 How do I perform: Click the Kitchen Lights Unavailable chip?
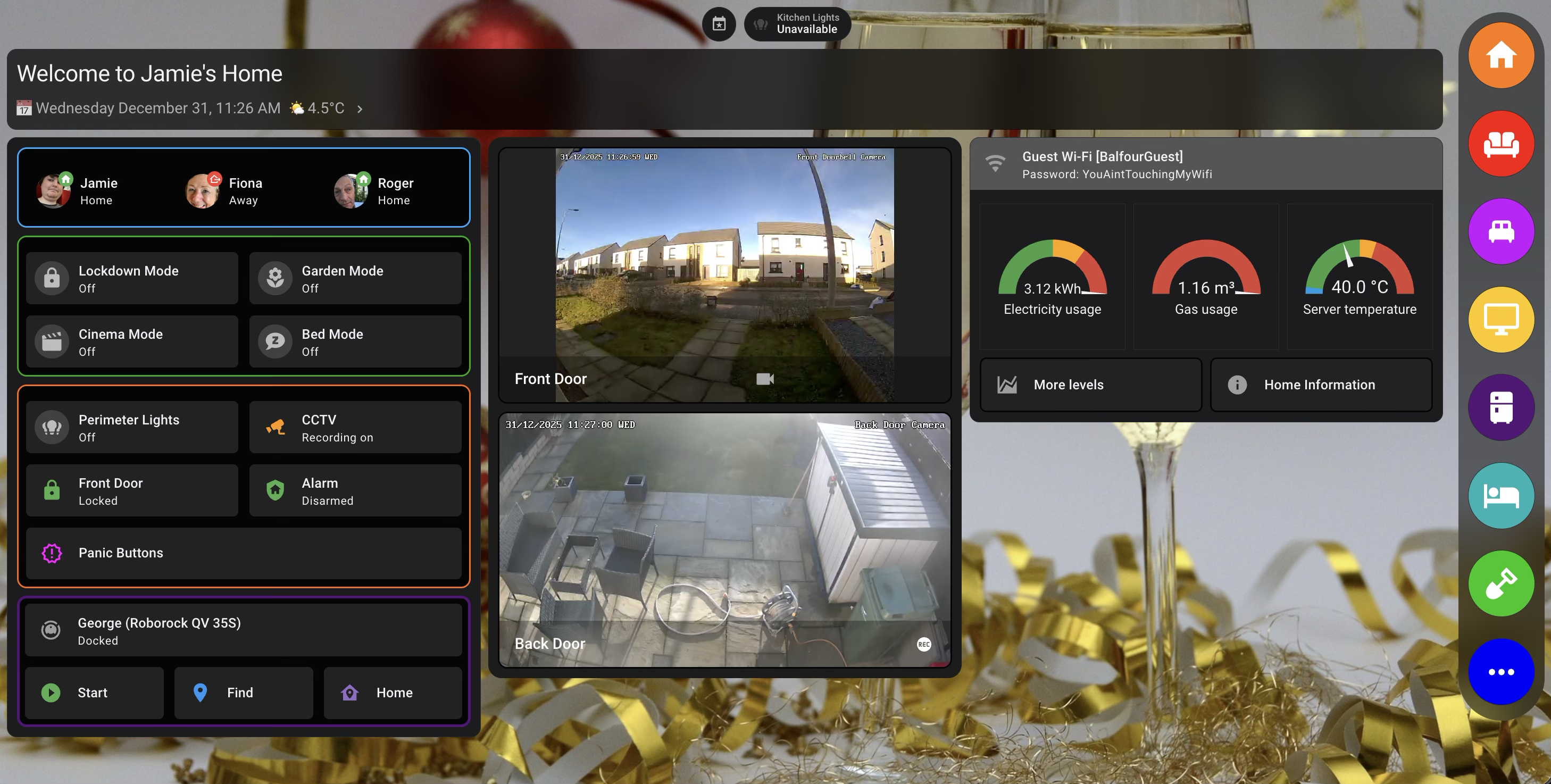[797, 24]
